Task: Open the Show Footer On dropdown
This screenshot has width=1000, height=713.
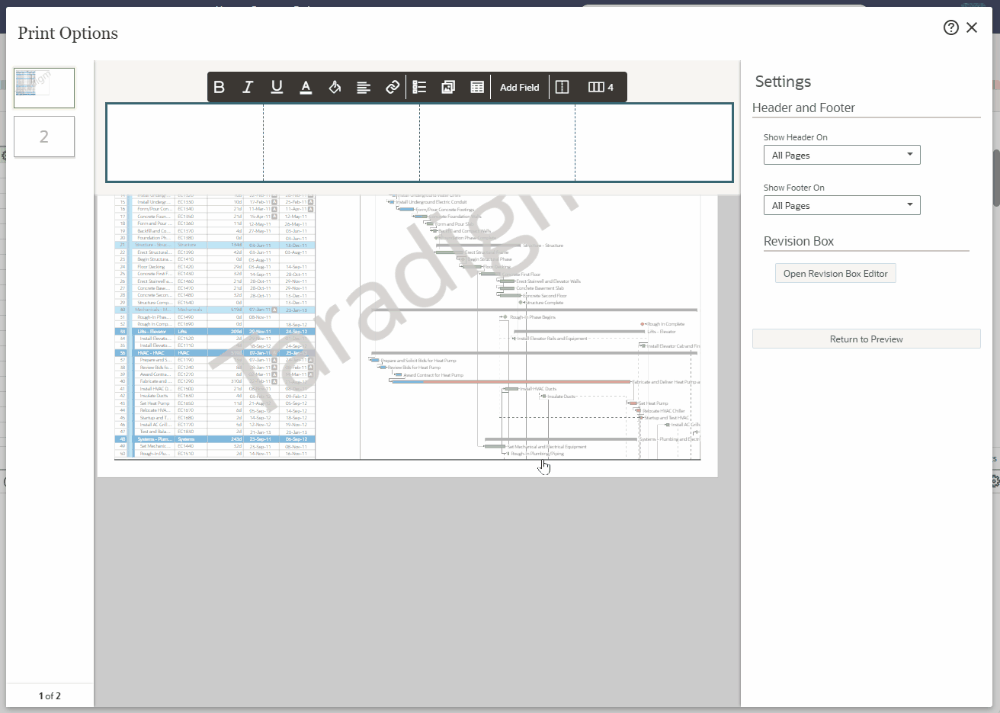Action: pyautogui.click(x=842, y=205)
